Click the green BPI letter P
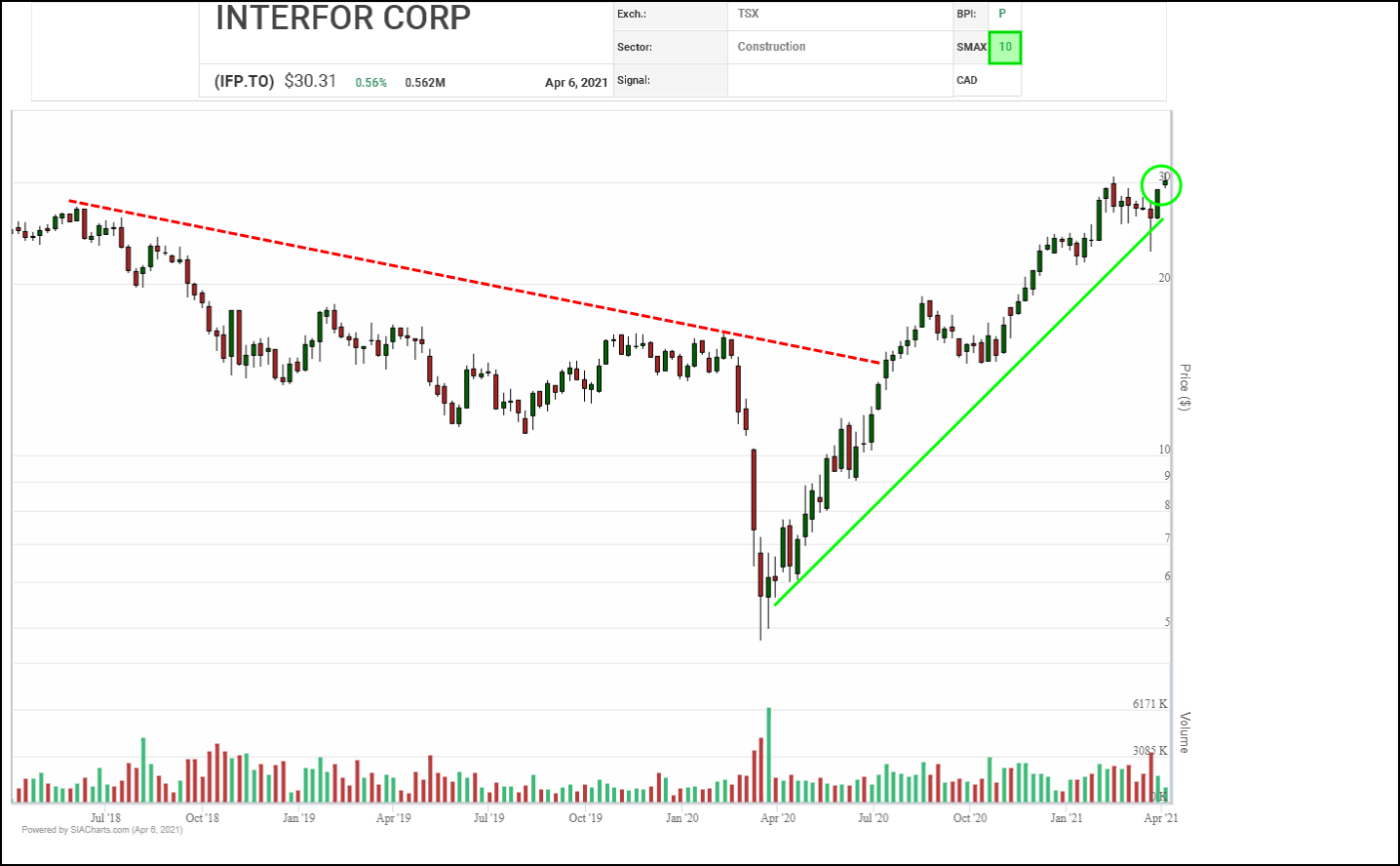The height and width of the screenshot is (866, 1400). tap(1002, 14)
